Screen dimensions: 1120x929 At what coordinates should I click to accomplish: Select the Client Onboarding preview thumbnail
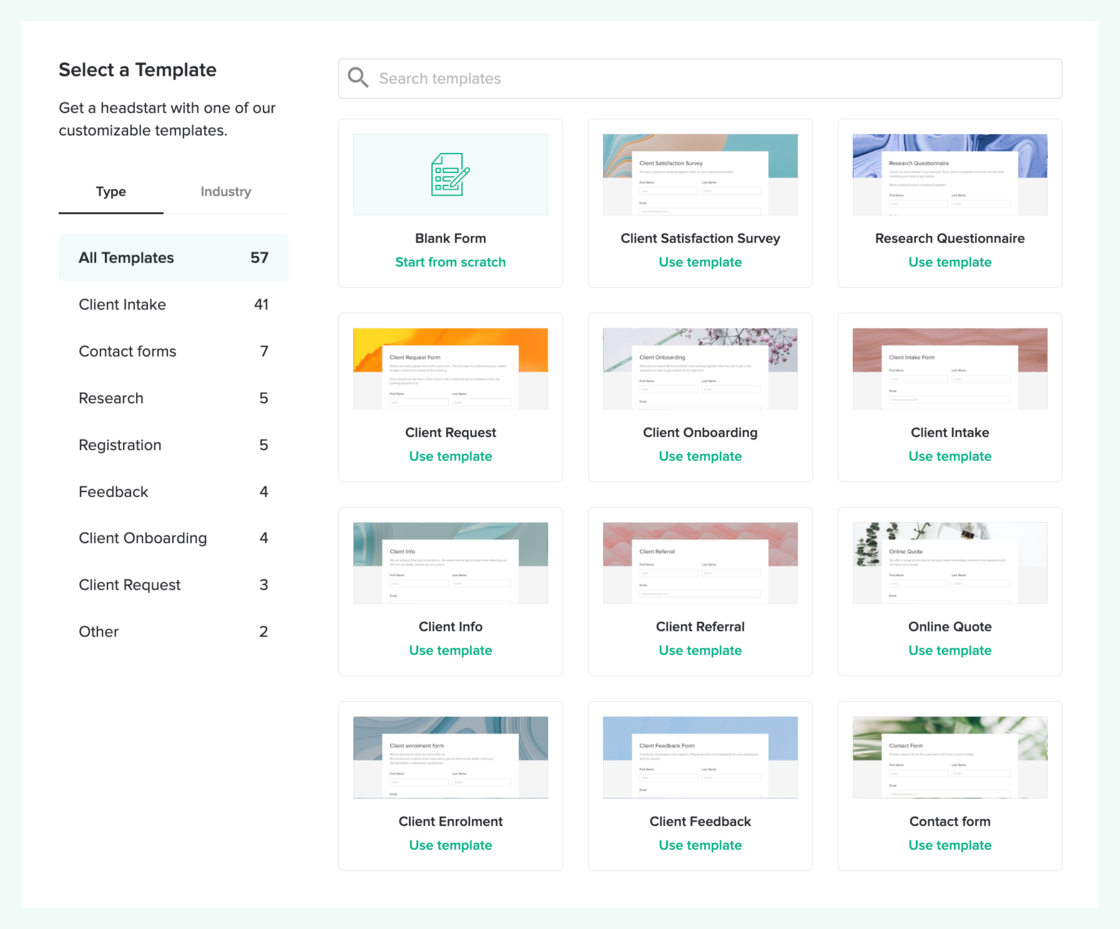700,369
